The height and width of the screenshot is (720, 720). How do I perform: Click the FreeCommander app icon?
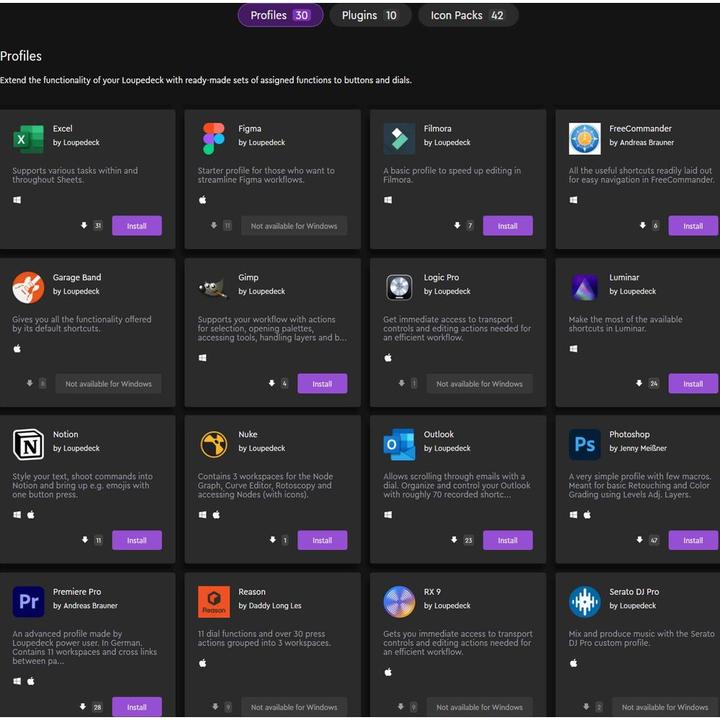pos(584,139)
